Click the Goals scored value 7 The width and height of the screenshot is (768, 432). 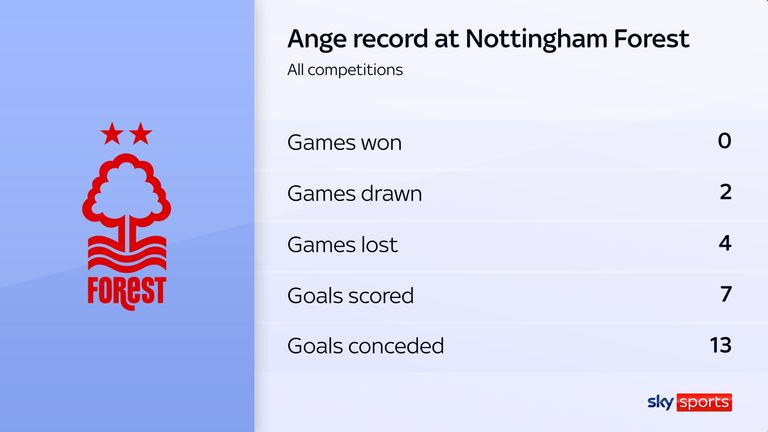[724, 294]
